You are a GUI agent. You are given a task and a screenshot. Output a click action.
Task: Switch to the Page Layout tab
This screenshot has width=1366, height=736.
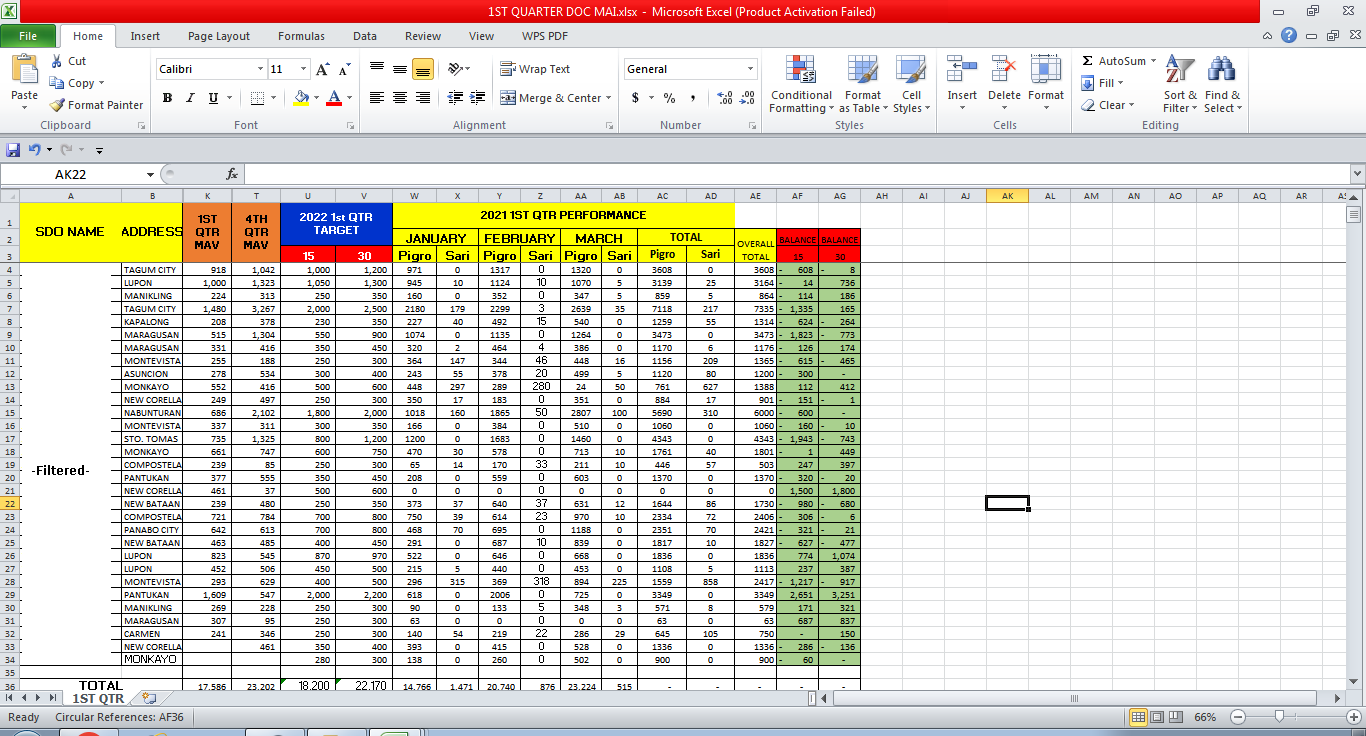(x=219, y=36)
